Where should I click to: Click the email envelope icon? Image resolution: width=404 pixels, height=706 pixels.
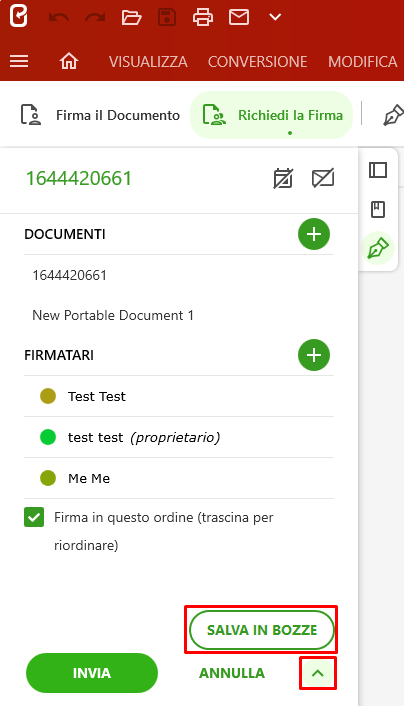239,18
